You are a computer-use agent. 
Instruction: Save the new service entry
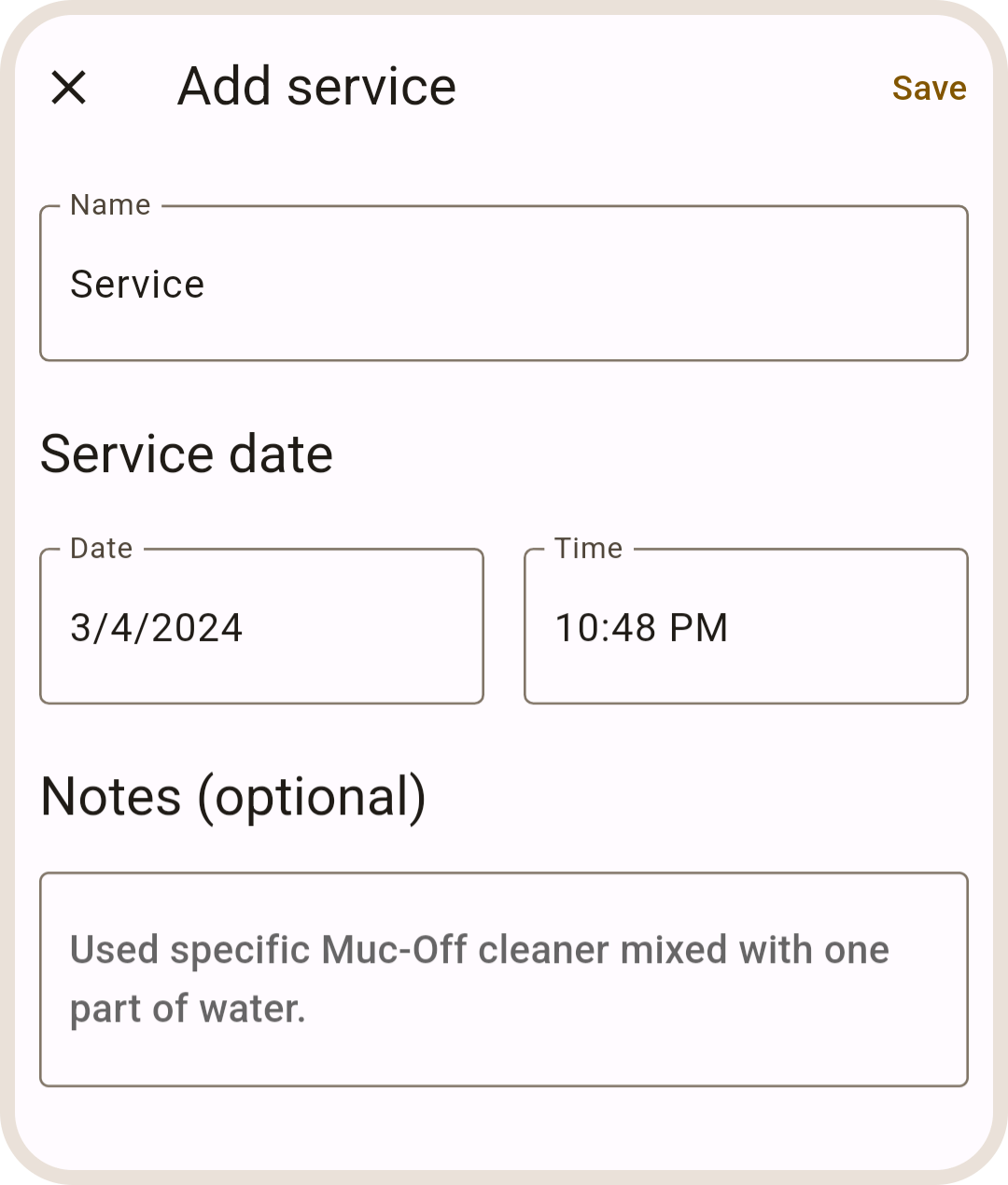click(x=929, y=88)
